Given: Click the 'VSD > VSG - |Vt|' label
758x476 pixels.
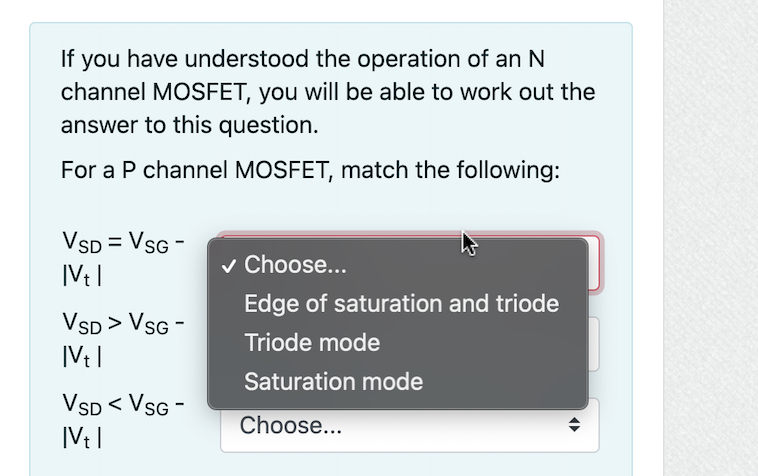Looking at the screenshot, I should [x=123, y=339].
